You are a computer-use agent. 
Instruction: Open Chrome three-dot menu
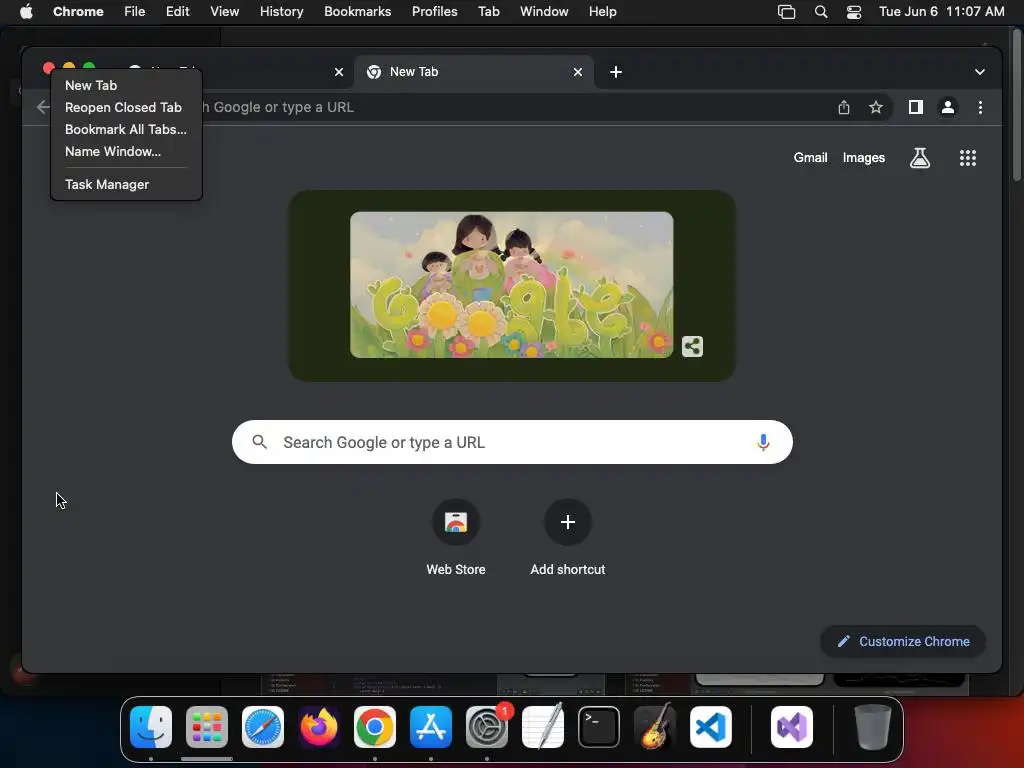(980, 107)
